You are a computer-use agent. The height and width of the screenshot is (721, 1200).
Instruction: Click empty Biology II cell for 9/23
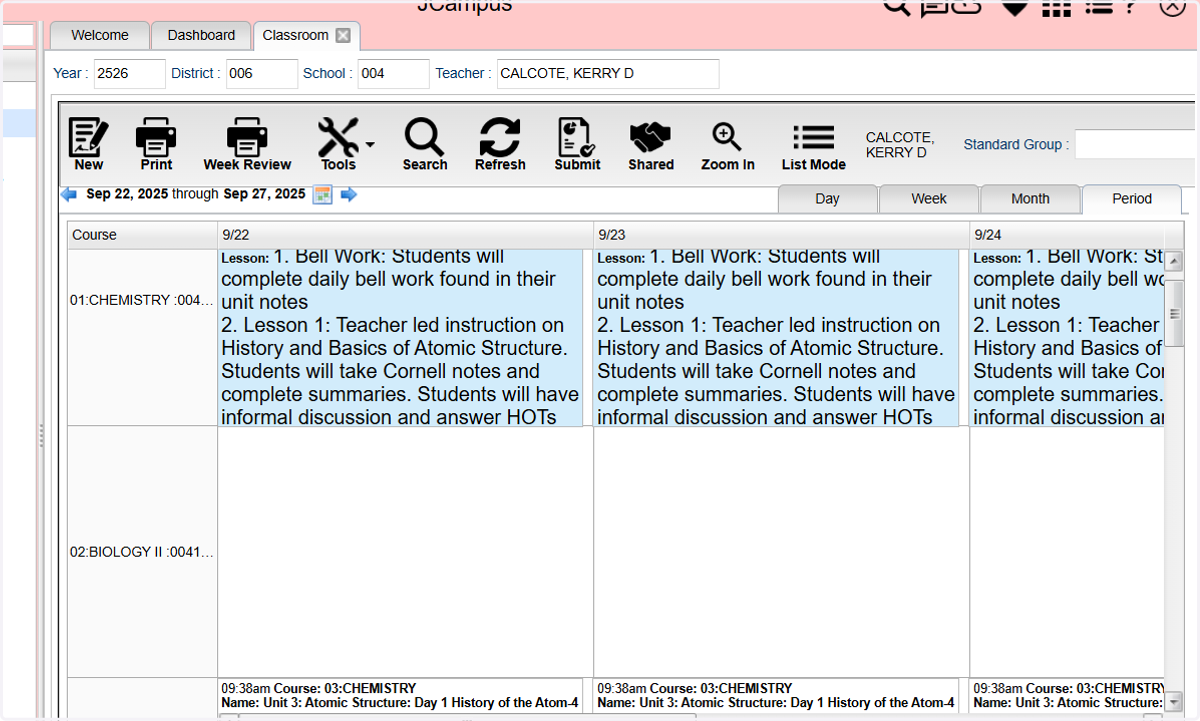point(781,552)
